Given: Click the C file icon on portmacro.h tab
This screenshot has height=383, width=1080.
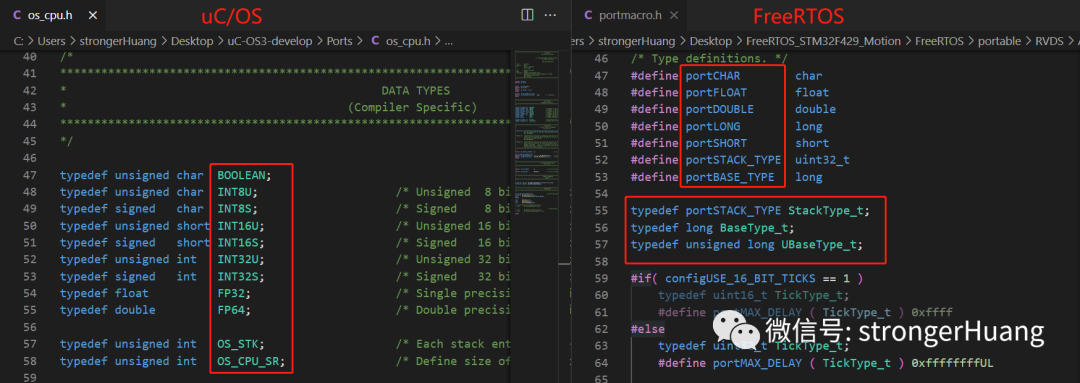Looking at the screenshot, I should click(588, 15).
